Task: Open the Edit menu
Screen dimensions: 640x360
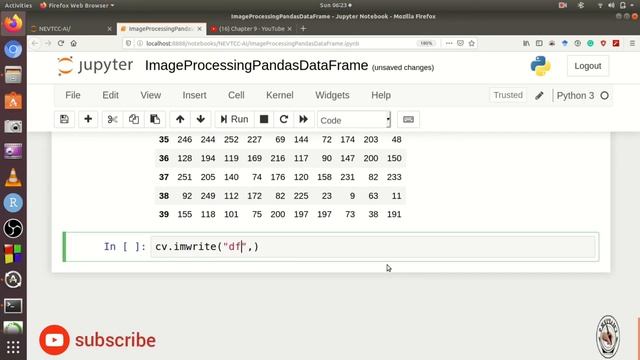Action: pyautogui.click(x=110, y=95)
